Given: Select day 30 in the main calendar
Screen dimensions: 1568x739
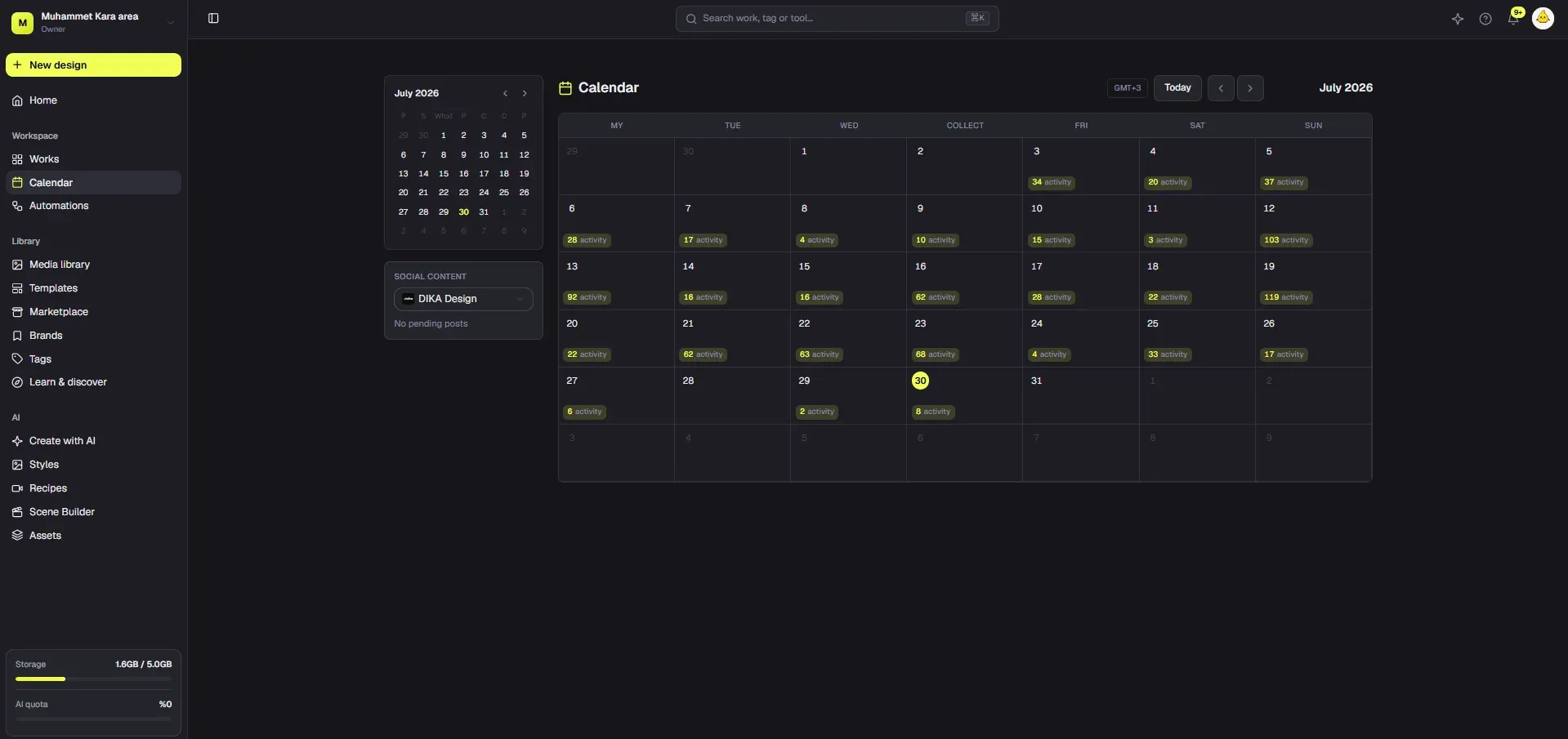Looking at the screenshot, I should [x=920, y=381].
